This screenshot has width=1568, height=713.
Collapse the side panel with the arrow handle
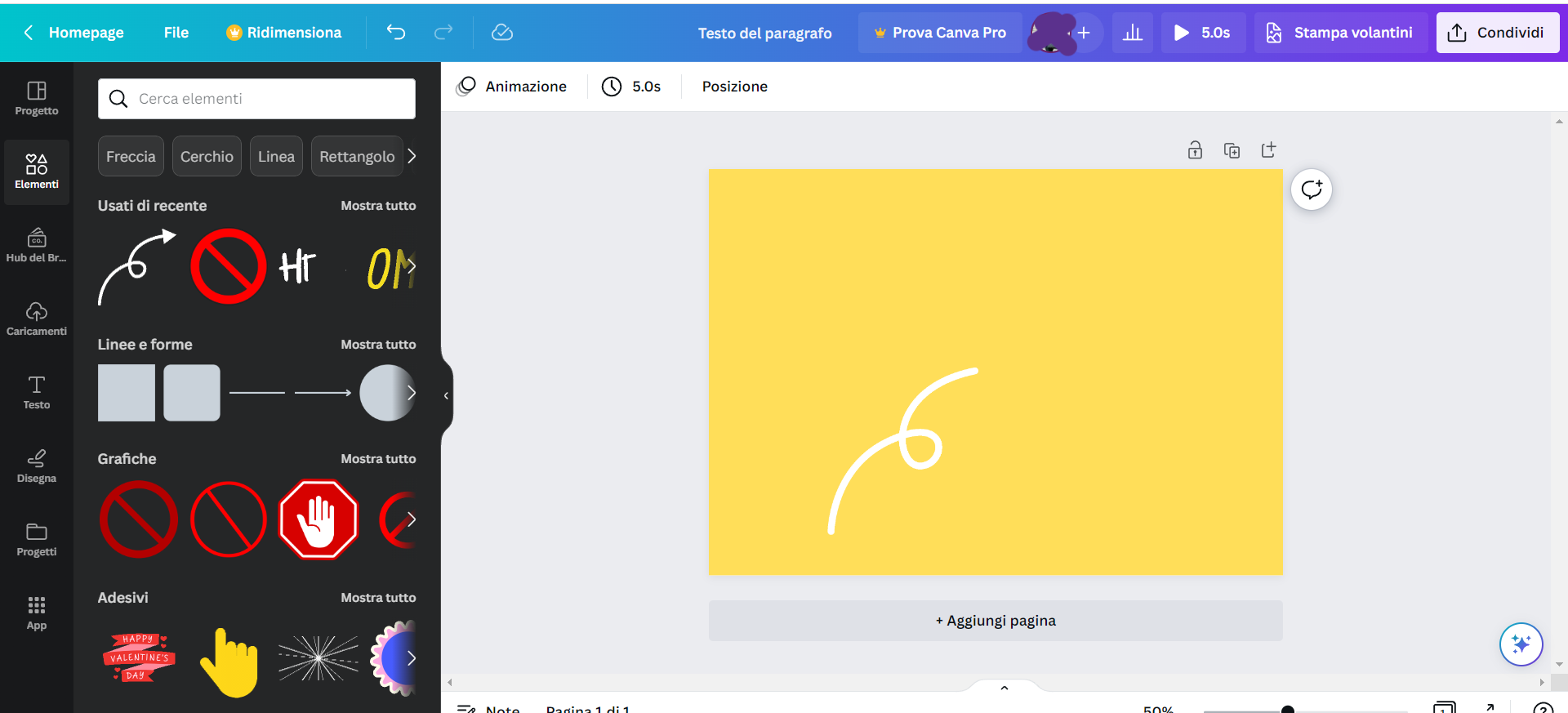(x=446, y=395)
